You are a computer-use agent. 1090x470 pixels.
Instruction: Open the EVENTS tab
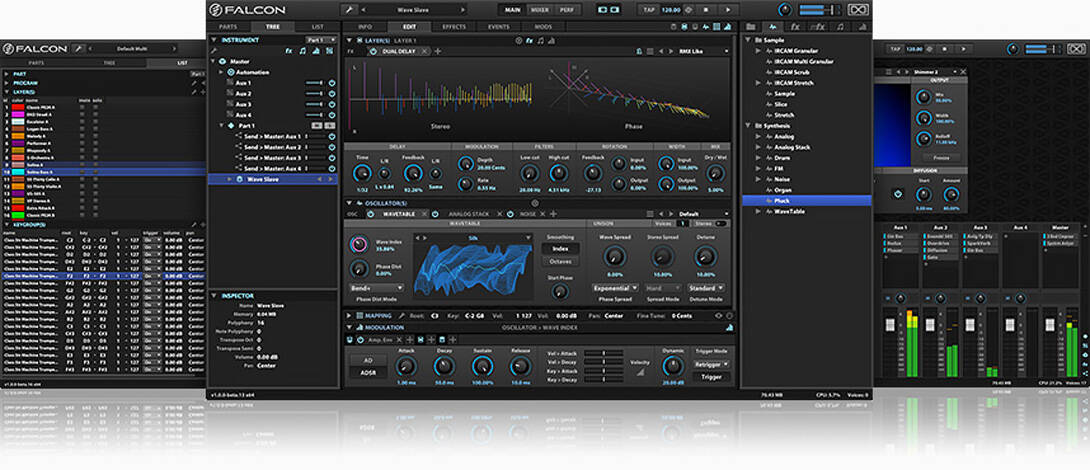click(x=498, y=26)
